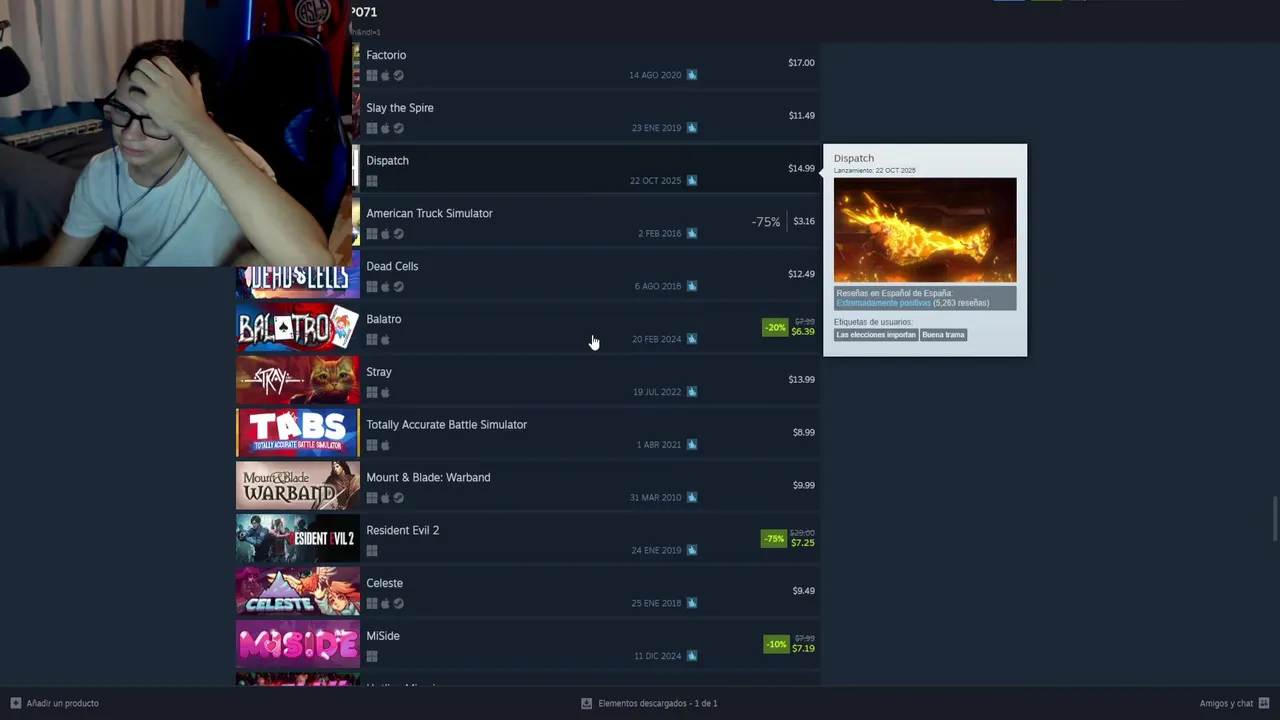Click the thumbs-up icon in Stray row
The height and width of the screenshot is (720, 1280).
[691, 392]
